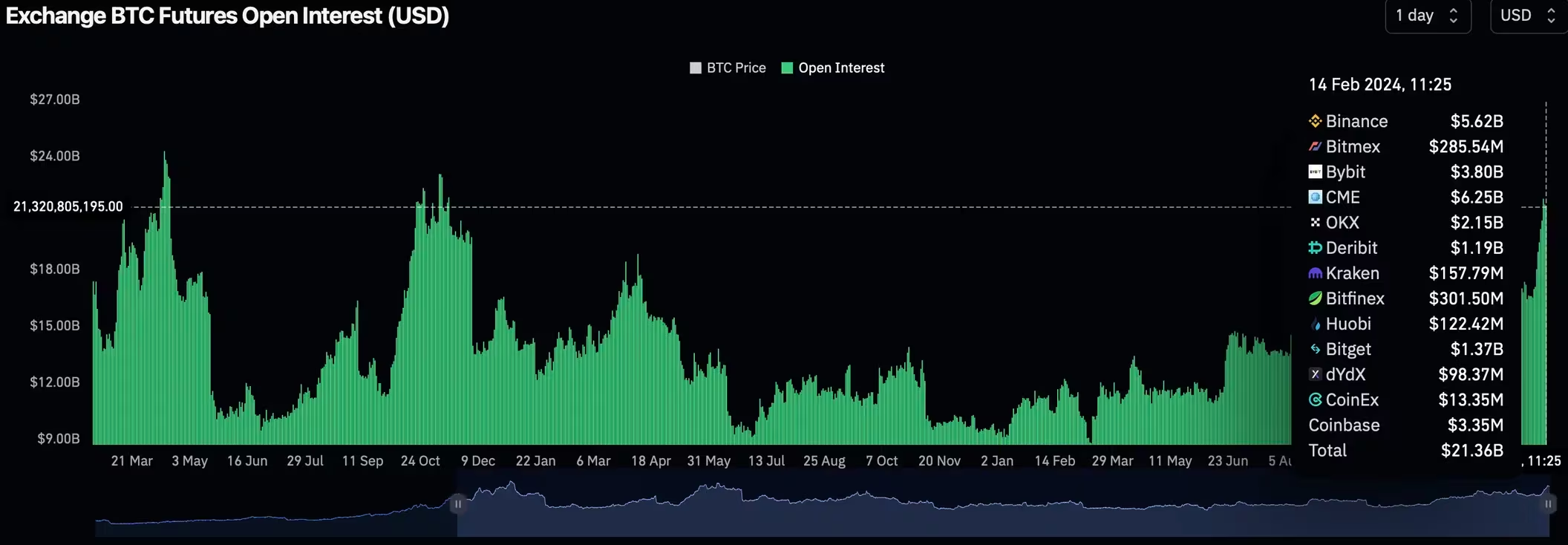Screen dimensions: 1568x545
Task: Click the right range selector handle
Action: [x=1548, y=504]
